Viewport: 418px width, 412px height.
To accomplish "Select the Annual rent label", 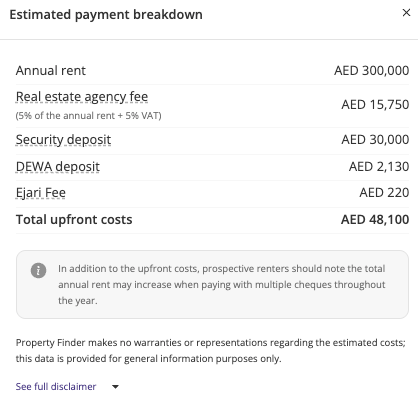I will pos(51,71).
